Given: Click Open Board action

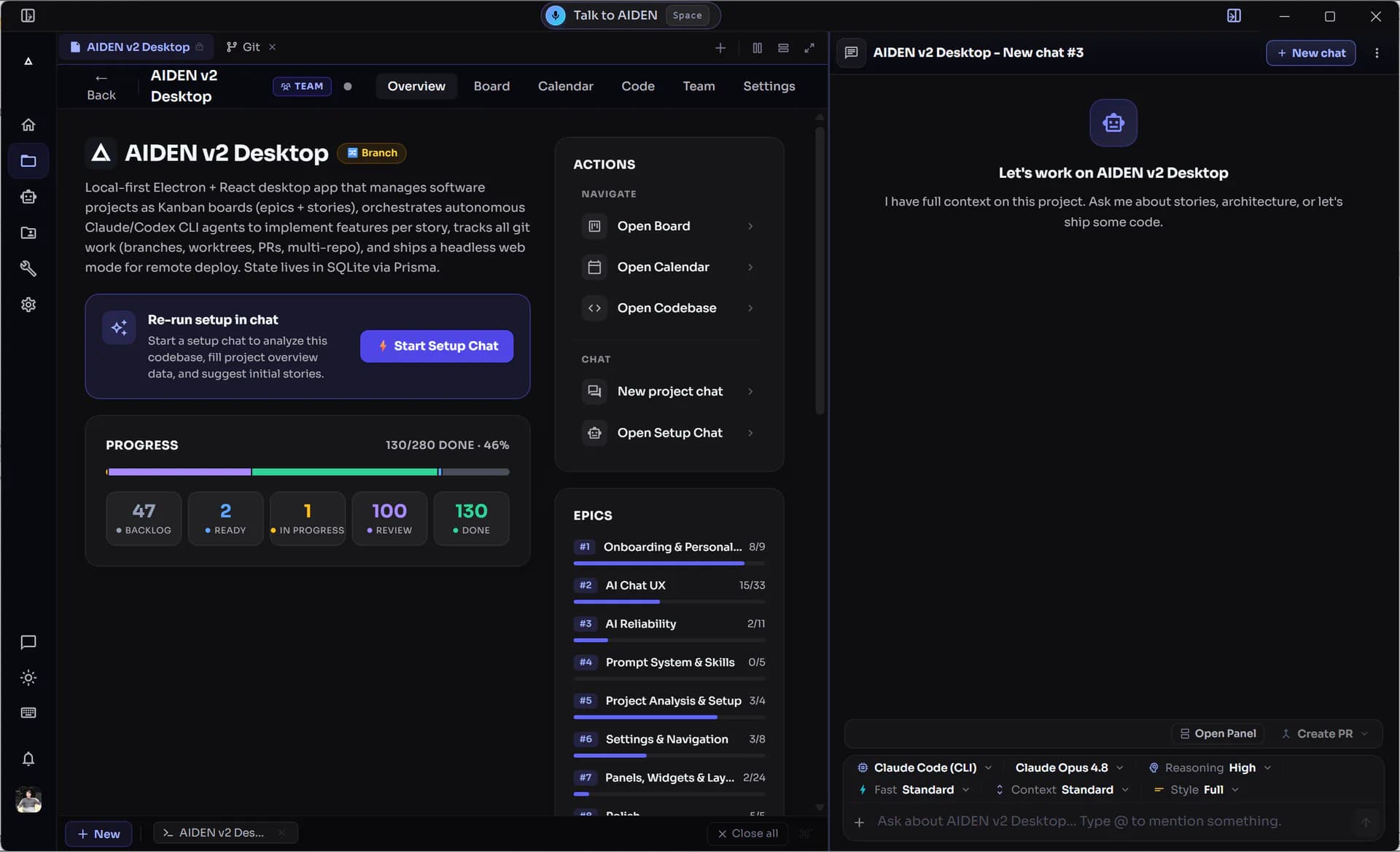Looking at the screenshot, I should [x=669, y=226].
